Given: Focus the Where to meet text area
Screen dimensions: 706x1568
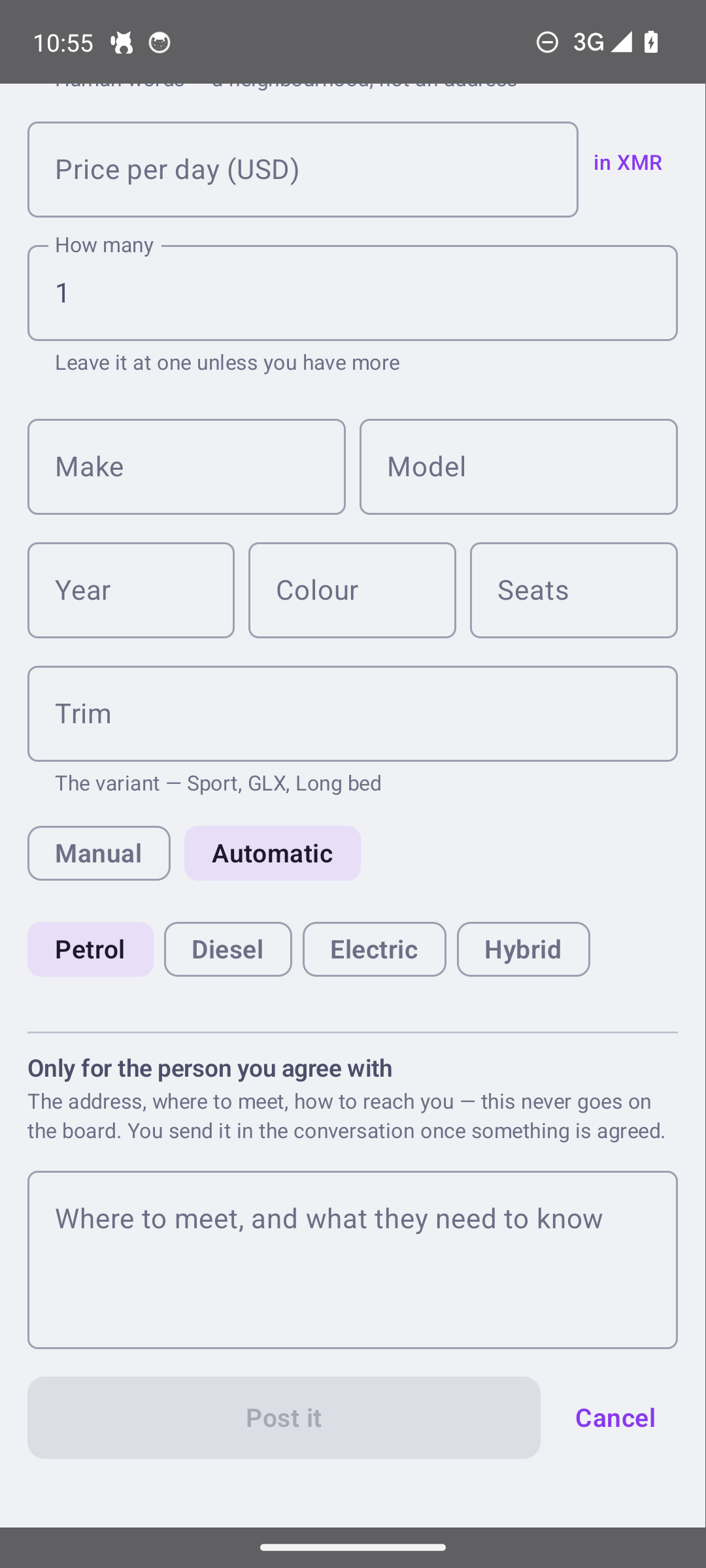Looking at the screenshot, I should (352, 1260).
